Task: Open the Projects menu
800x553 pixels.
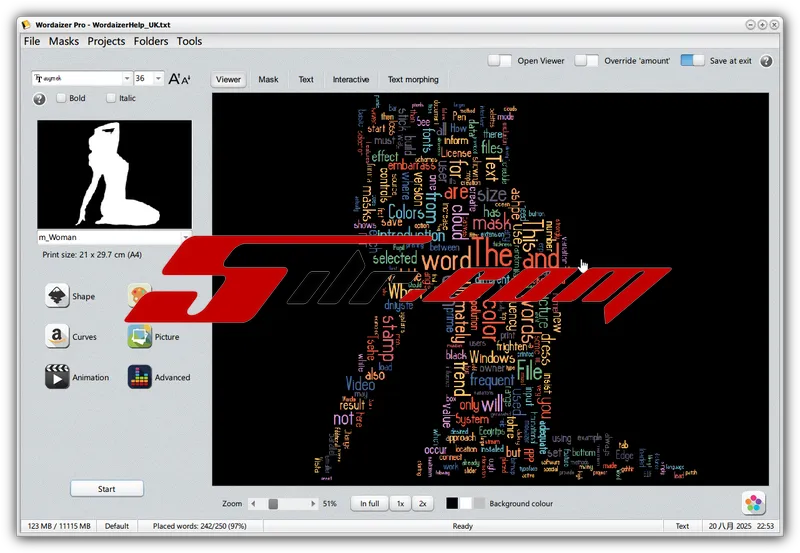Action: pos(106,41)
